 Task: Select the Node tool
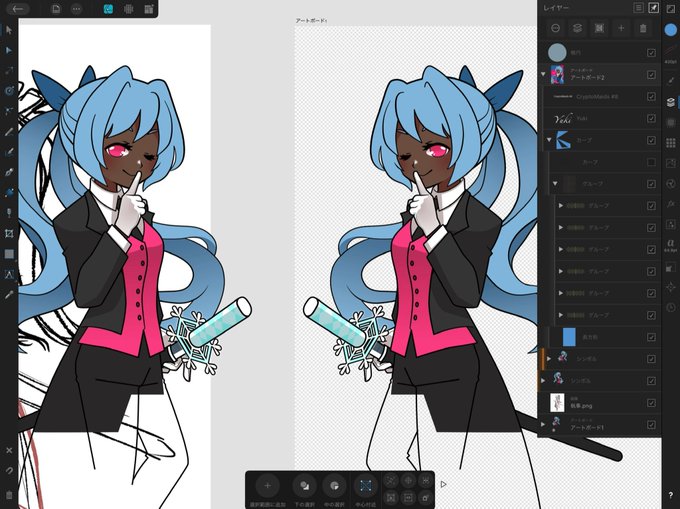coord(9,50)
